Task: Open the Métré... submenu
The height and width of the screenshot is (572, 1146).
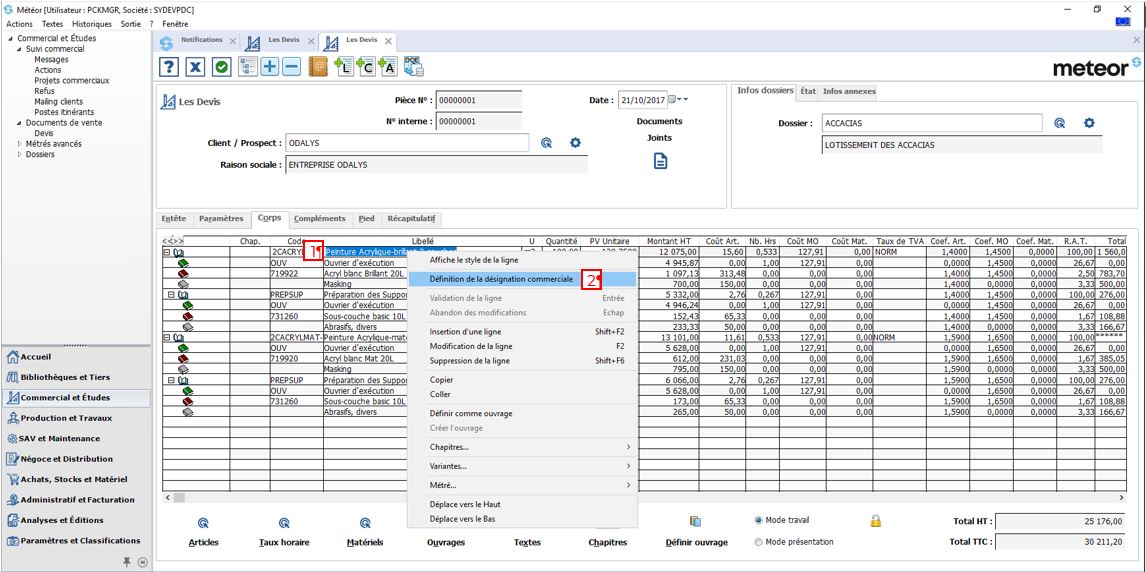Action: pyautogui.click(x=523, y=484)
